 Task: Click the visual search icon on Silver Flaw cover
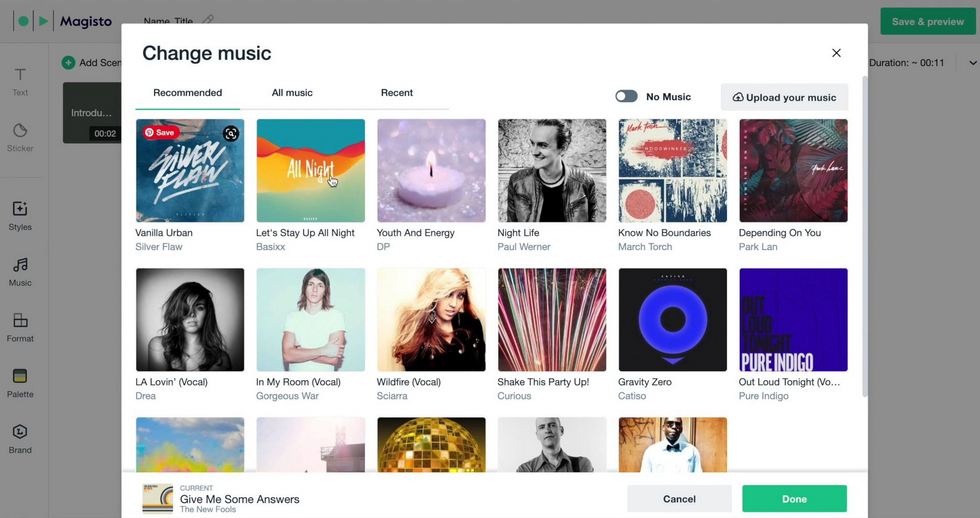[x=231, y=133]
